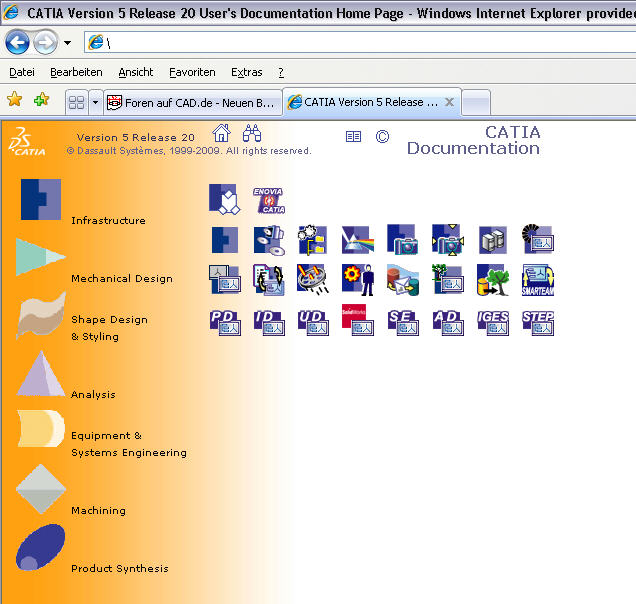Switch to Foren auf CAD.de tab
Image resolution: width=636 pixels, height=604 pixels.
[193, 103]
